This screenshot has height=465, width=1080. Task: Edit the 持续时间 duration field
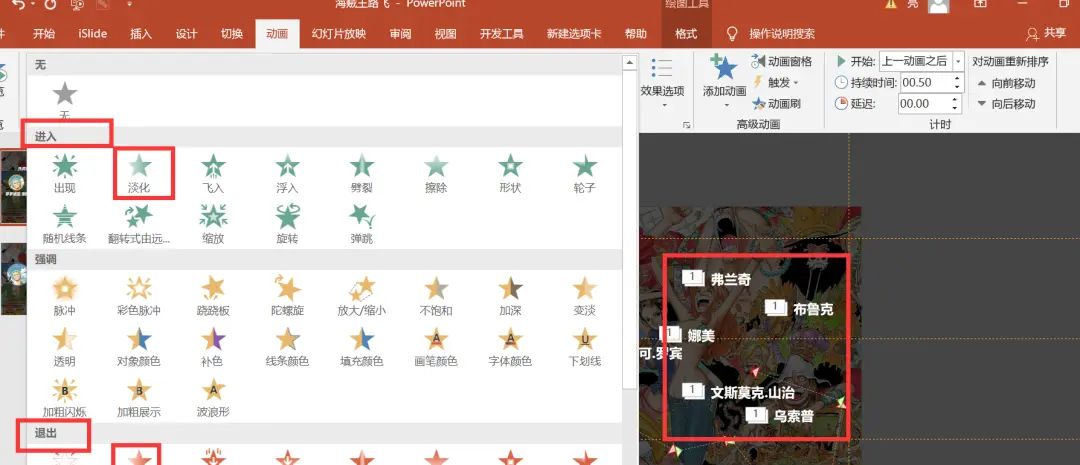(x=930, y=83)
